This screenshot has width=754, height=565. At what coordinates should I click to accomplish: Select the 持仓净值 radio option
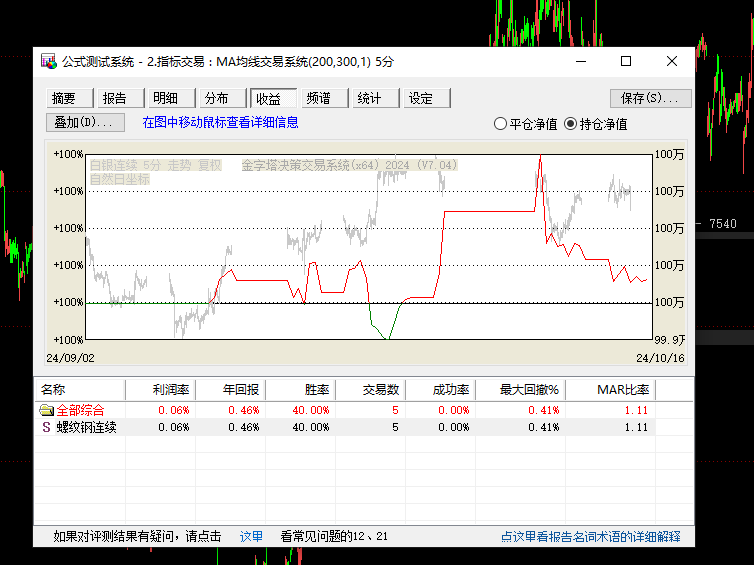pos(570,124)
